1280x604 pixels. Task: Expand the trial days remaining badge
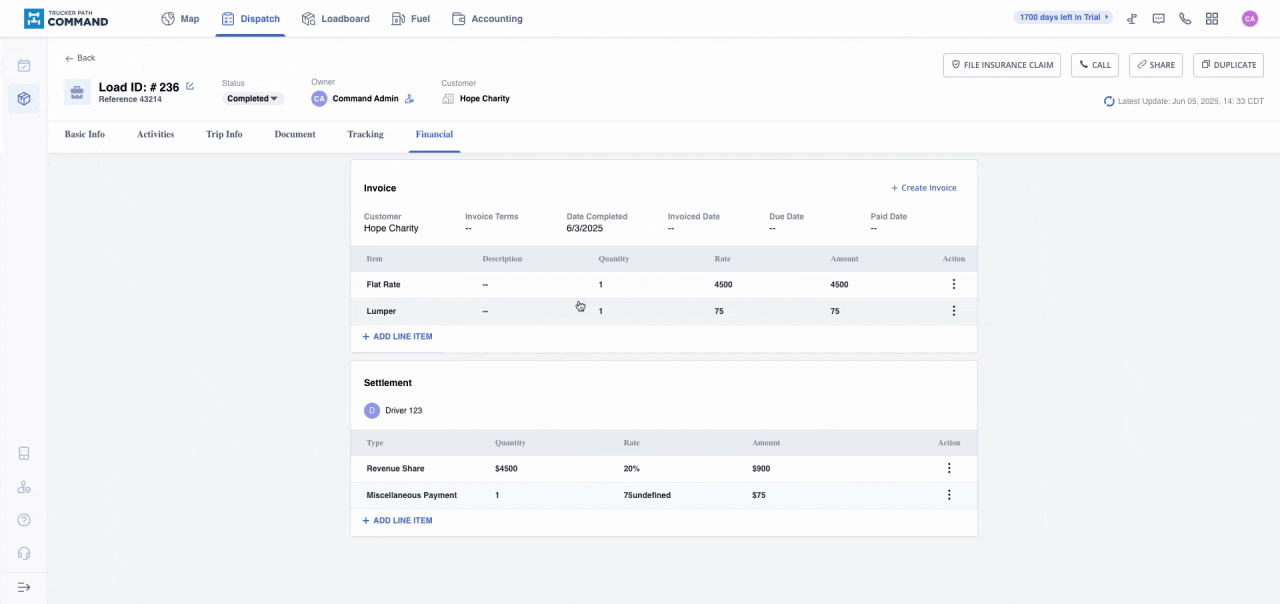[x=1063, y=17]
